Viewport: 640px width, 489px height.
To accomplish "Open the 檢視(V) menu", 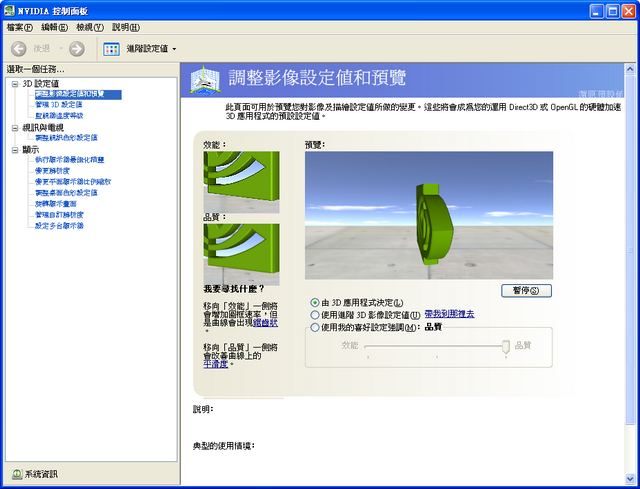I will pyautogui.click(x=90, y=27).
